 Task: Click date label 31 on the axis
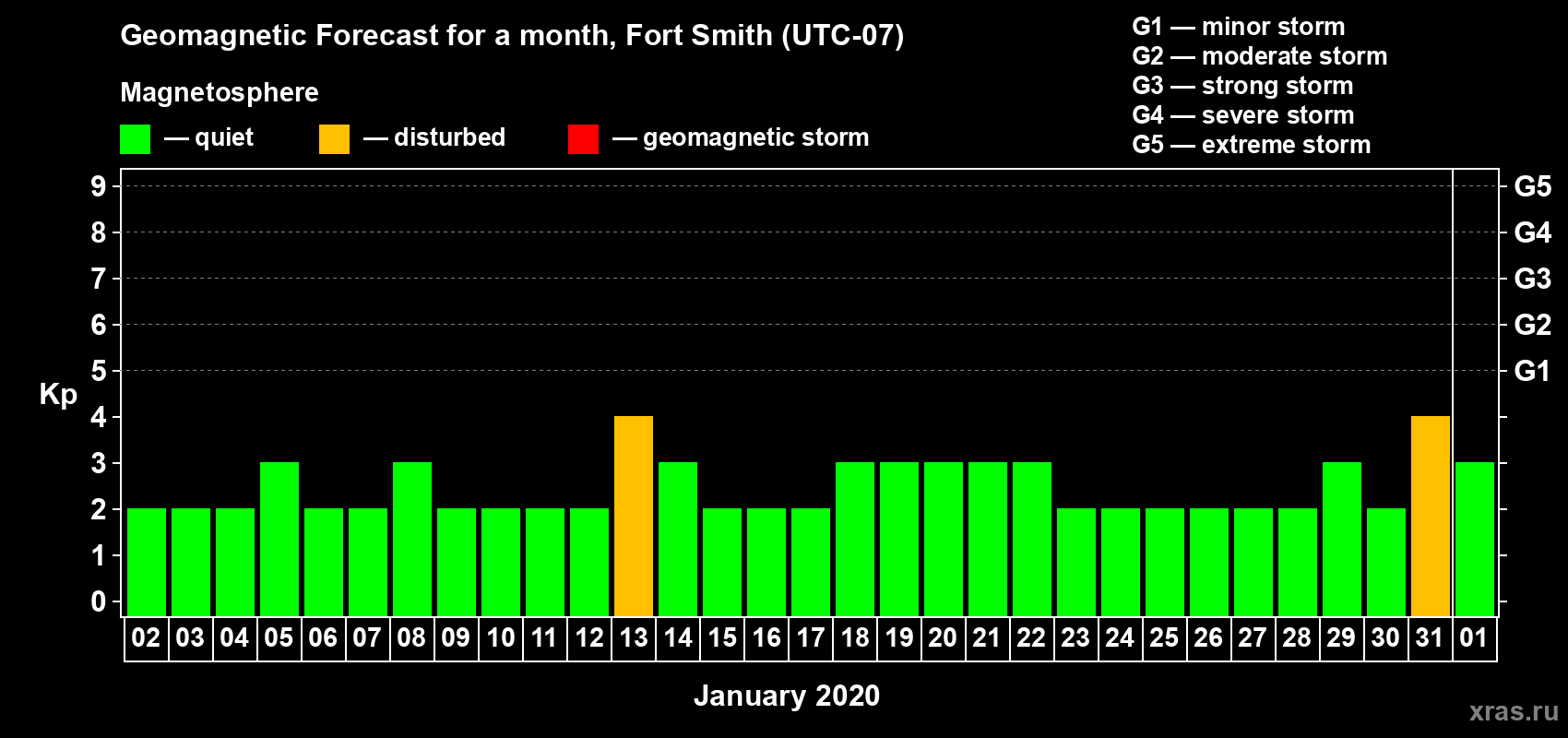click(x=1430, y=637)
